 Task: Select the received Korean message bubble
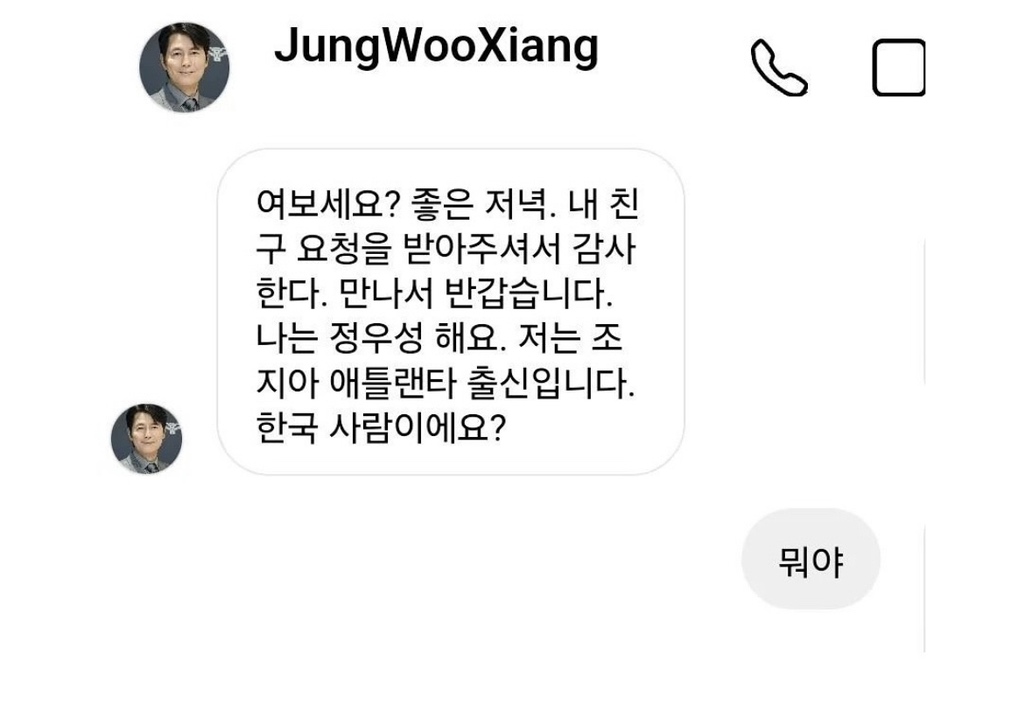(451, 312)
